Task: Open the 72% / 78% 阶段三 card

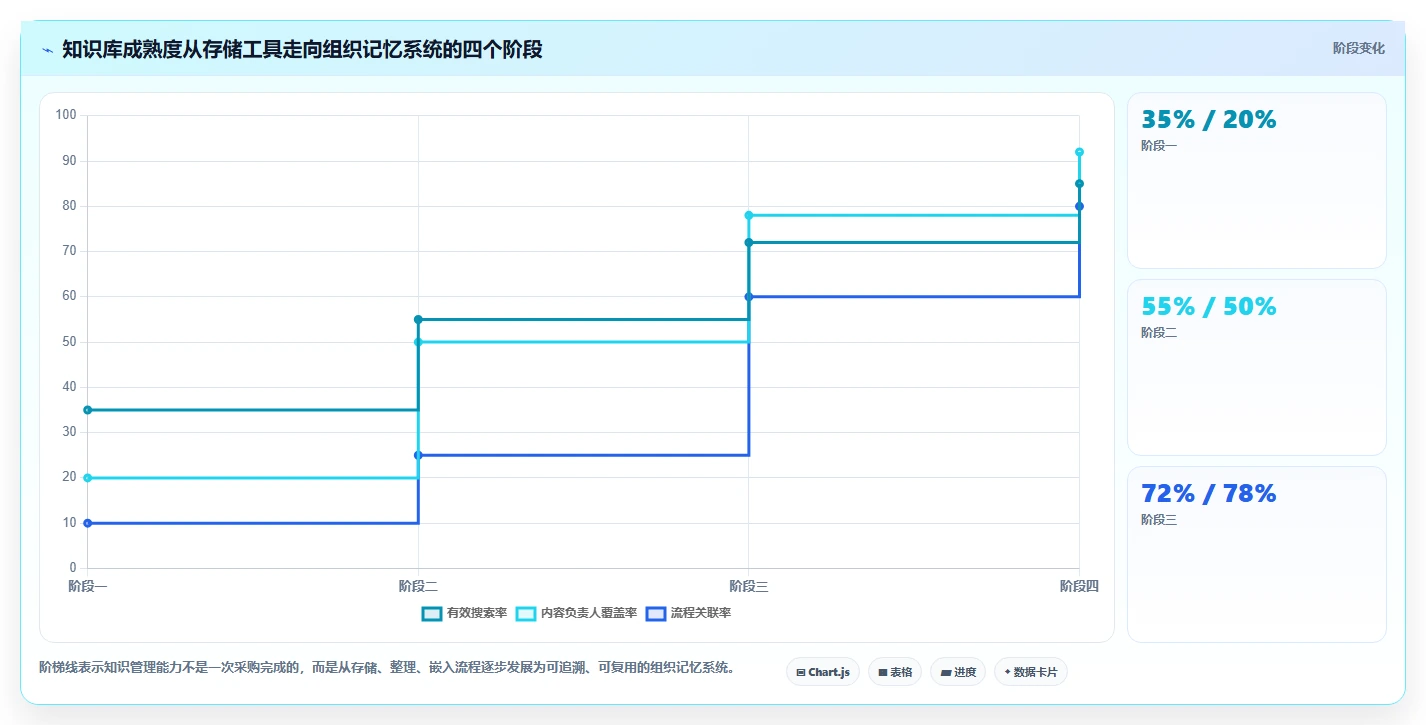Action: point(1257,554)
